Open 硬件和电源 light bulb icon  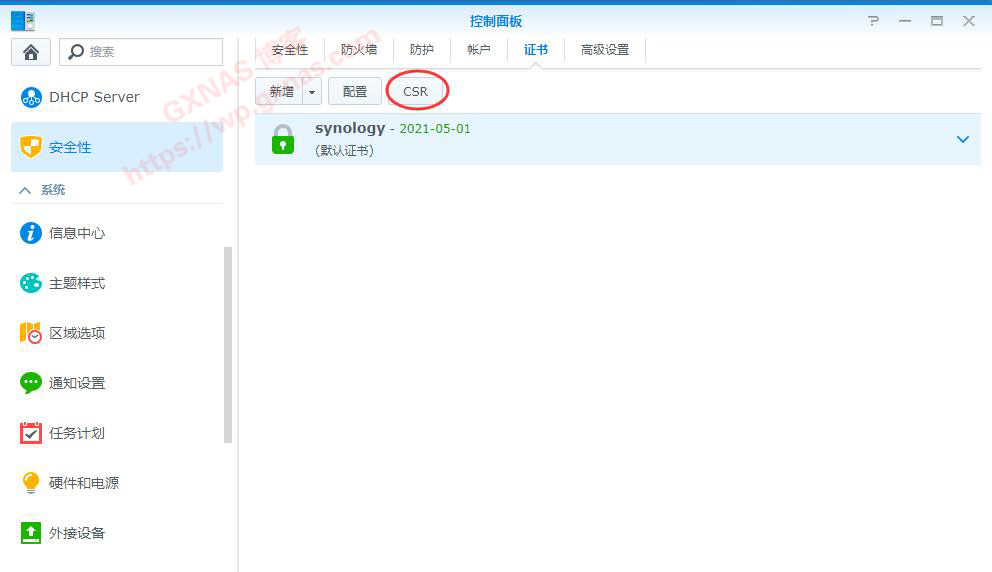coord(31,483)
